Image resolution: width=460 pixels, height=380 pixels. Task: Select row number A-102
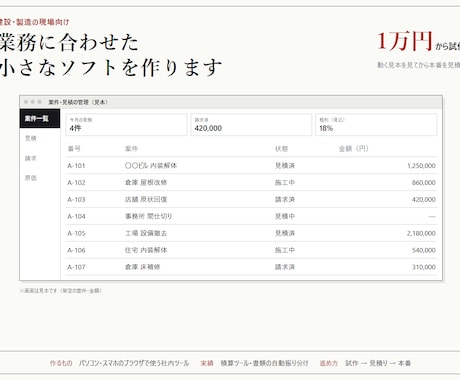tap(76, 183)
